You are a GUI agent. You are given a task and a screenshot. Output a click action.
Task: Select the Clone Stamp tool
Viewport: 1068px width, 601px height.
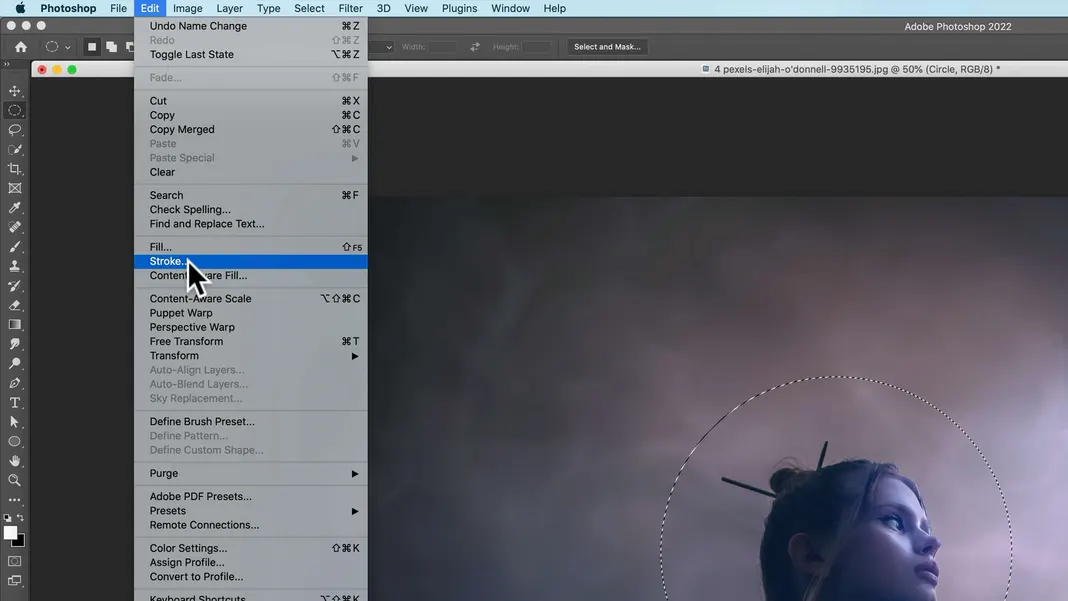pyautogui.click(x=14, y=266)
